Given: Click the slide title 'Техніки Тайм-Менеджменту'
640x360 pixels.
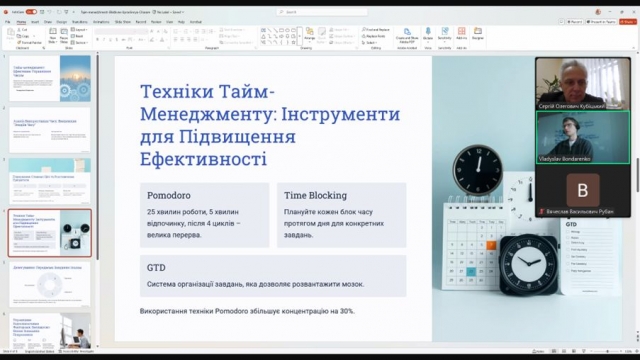Looking at the screenshot, I should [270, 125].
